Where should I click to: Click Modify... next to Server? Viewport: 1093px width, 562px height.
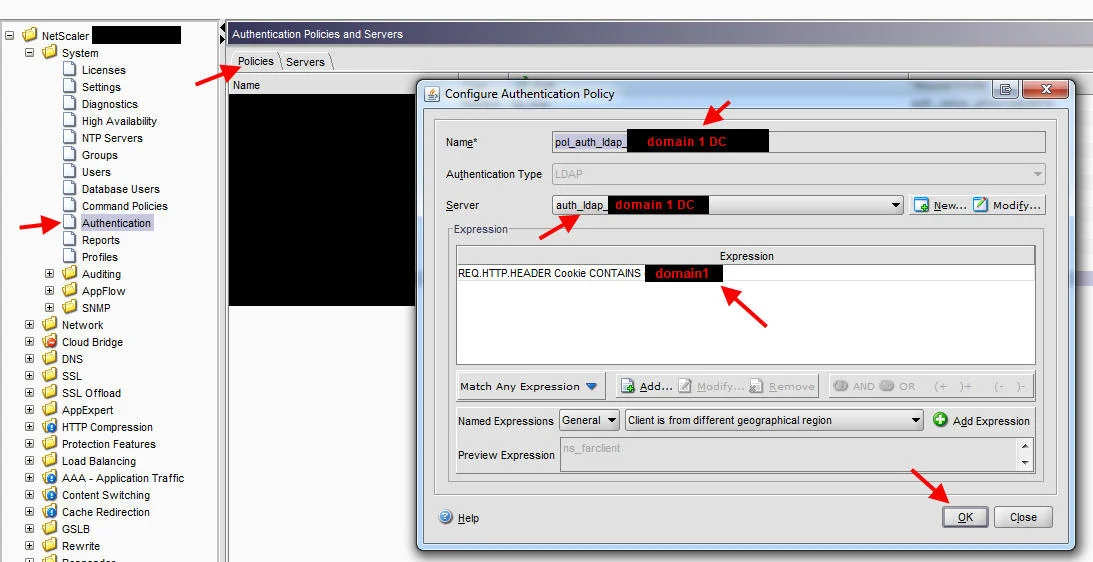1008,205
